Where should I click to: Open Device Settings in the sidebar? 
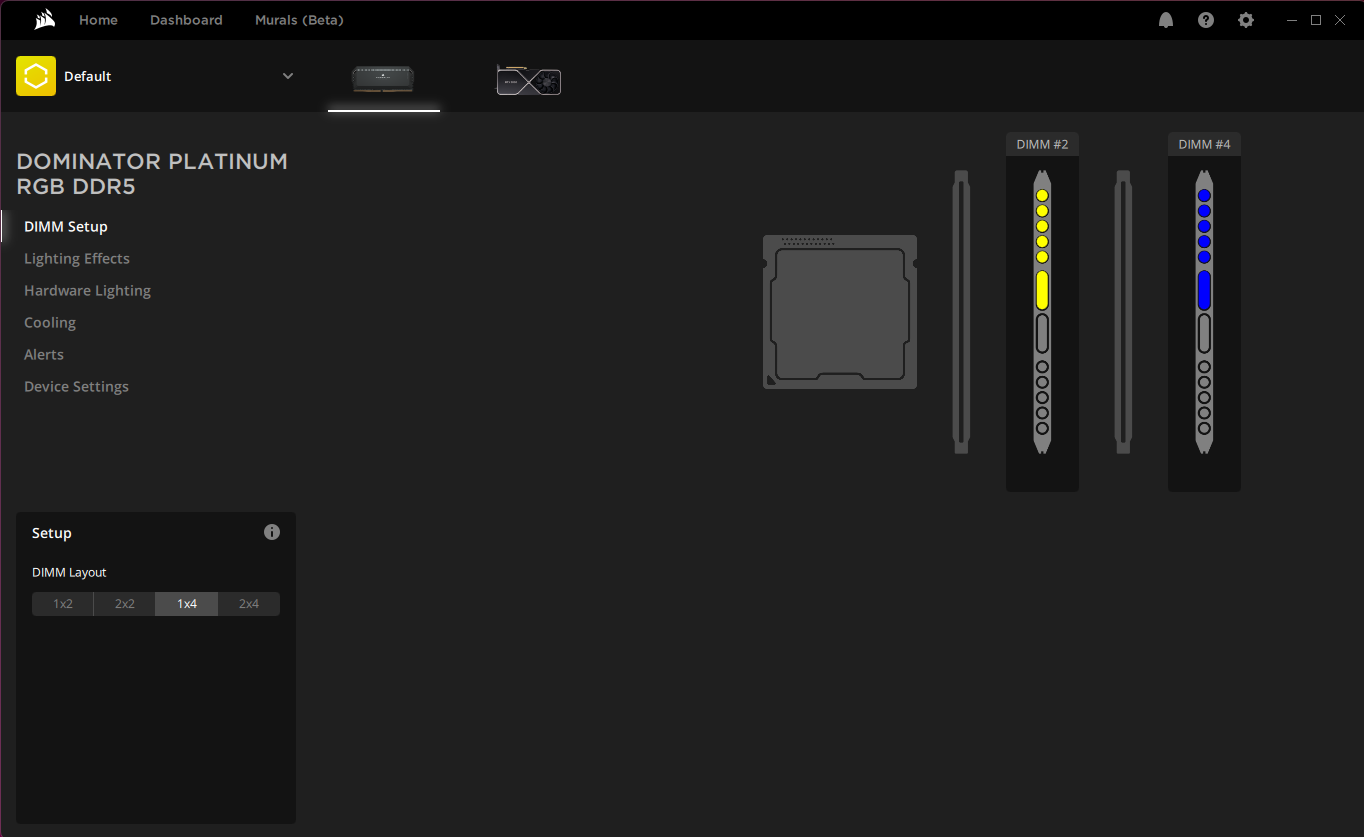pos(76,387)
